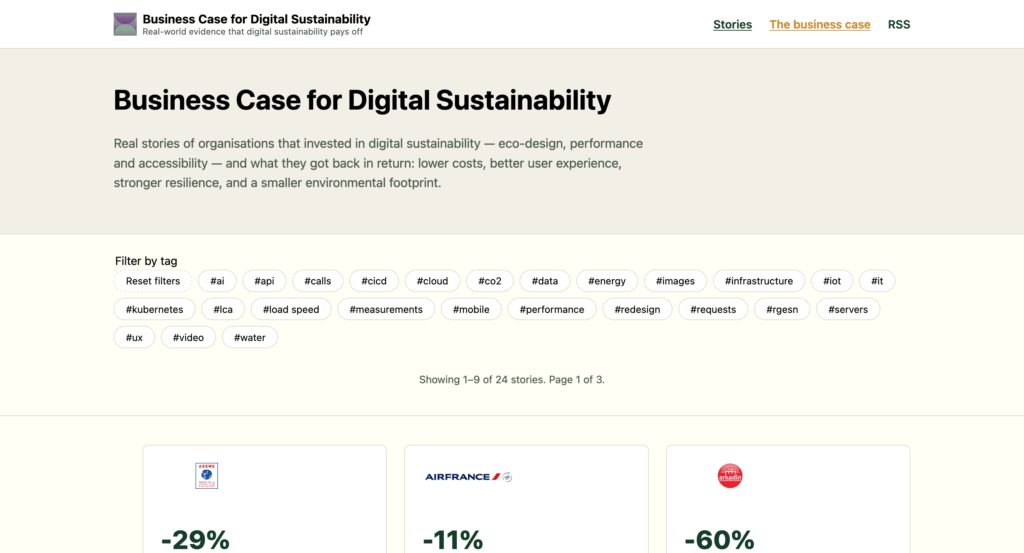Pick the #requests tag filter

pyautogui.click(x=713, y=309)
